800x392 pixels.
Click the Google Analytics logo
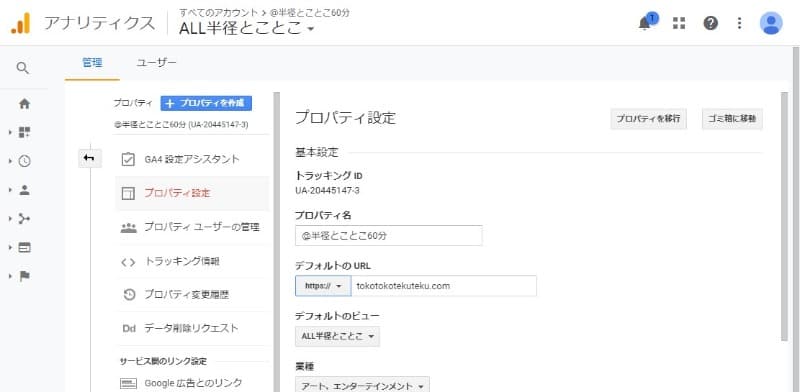click(21, 23)
